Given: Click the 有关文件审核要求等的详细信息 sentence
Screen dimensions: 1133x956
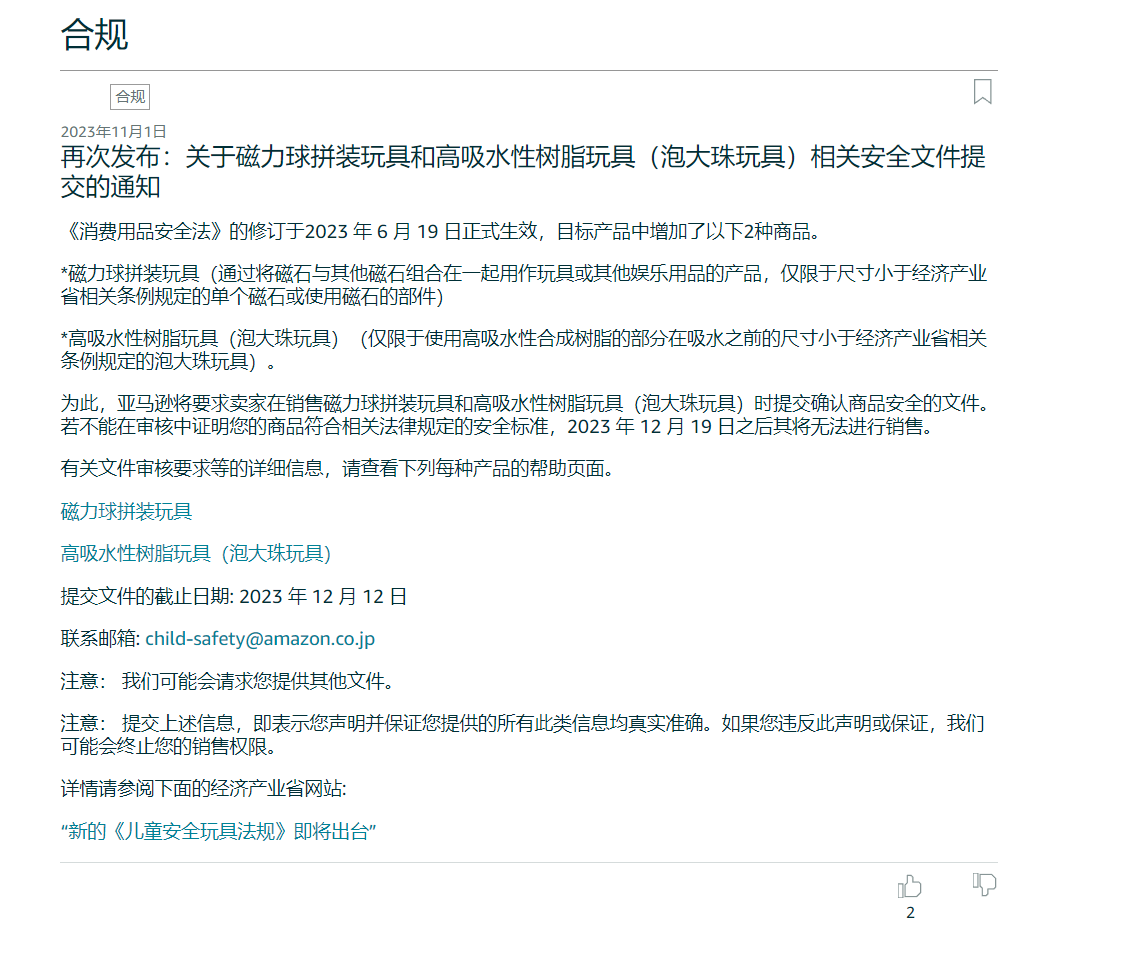Looking at the screenshot, I should 336,469.
